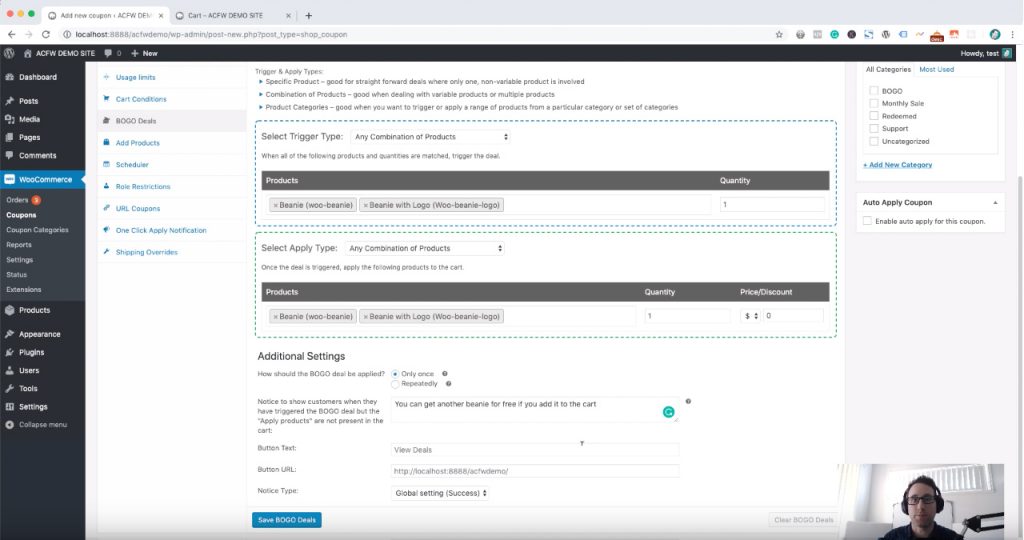
Task: Switch to Most Used categories tab
Action: (936, 69)
